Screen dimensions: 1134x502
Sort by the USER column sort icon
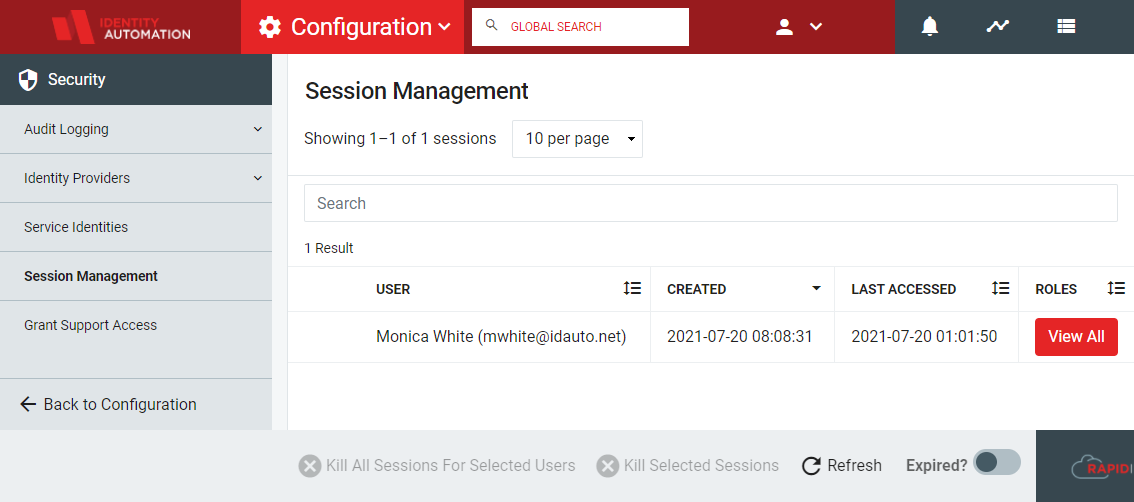click(632, 289)
